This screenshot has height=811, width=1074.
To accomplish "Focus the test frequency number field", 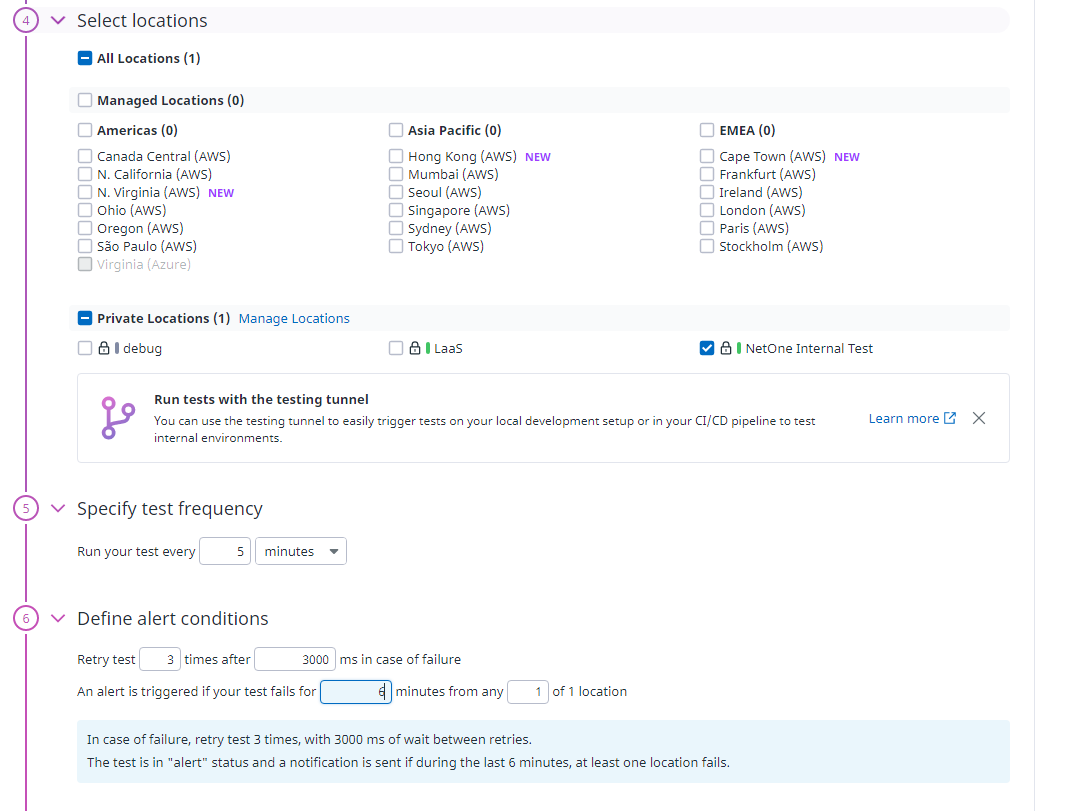I will (225, 551).
